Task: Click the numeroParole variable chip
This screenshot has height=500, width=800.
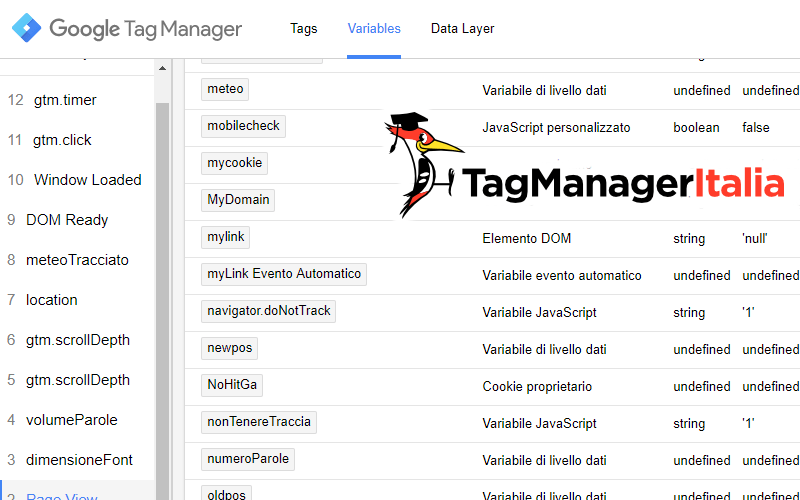Action: point(248,459)
